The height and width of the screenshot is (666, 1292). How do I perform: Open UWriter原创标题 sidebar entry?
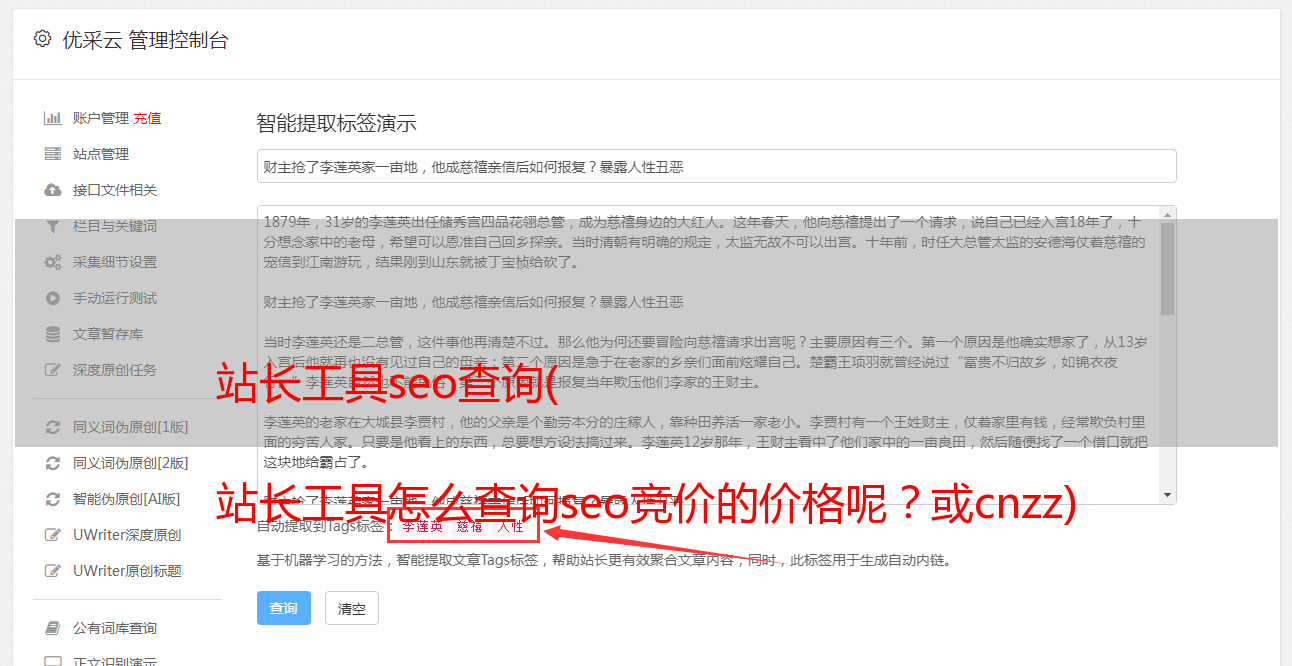point(126,571)
